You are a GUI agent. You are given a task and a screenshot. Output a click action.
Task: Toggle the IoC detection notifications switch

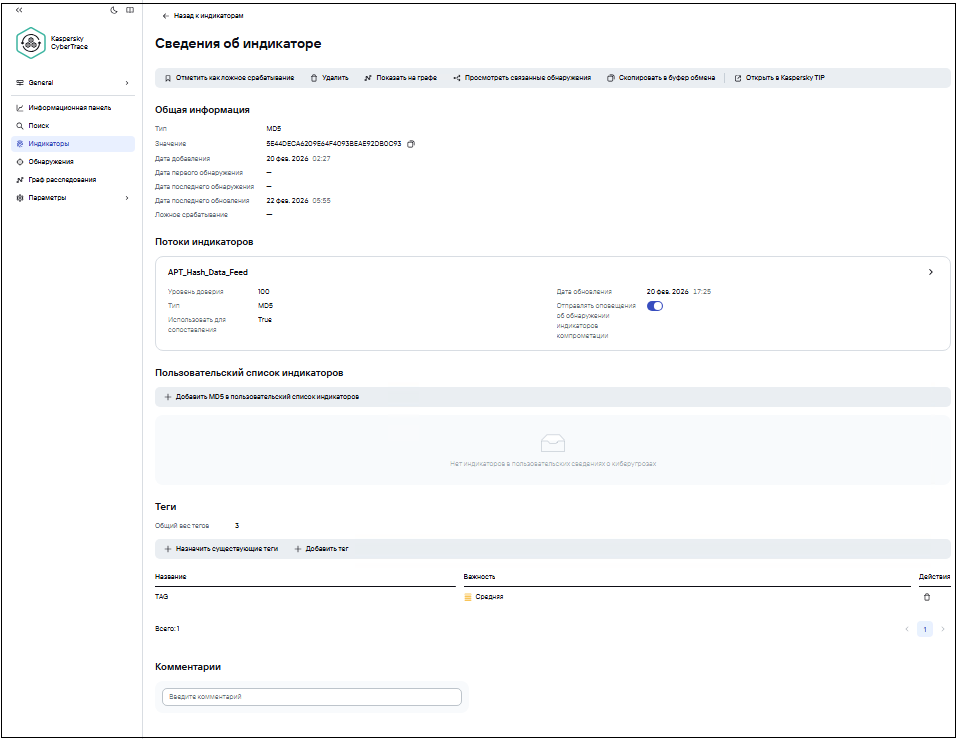point(655,306)
